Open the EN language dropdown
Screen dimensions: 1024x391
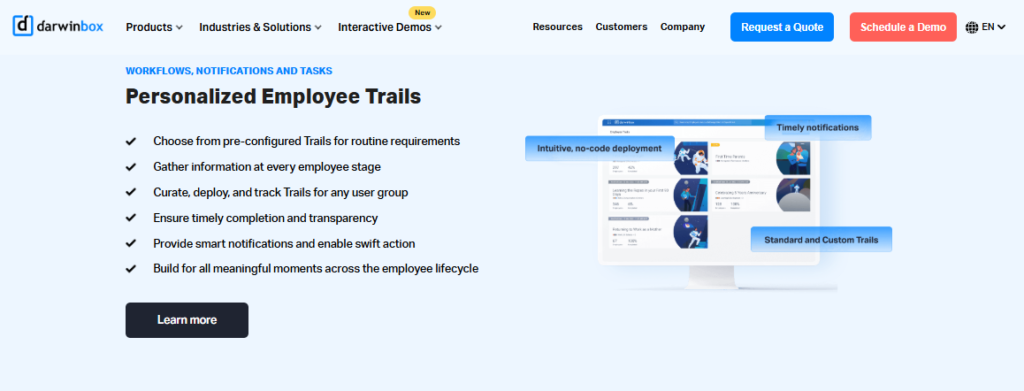click(993, 27)
